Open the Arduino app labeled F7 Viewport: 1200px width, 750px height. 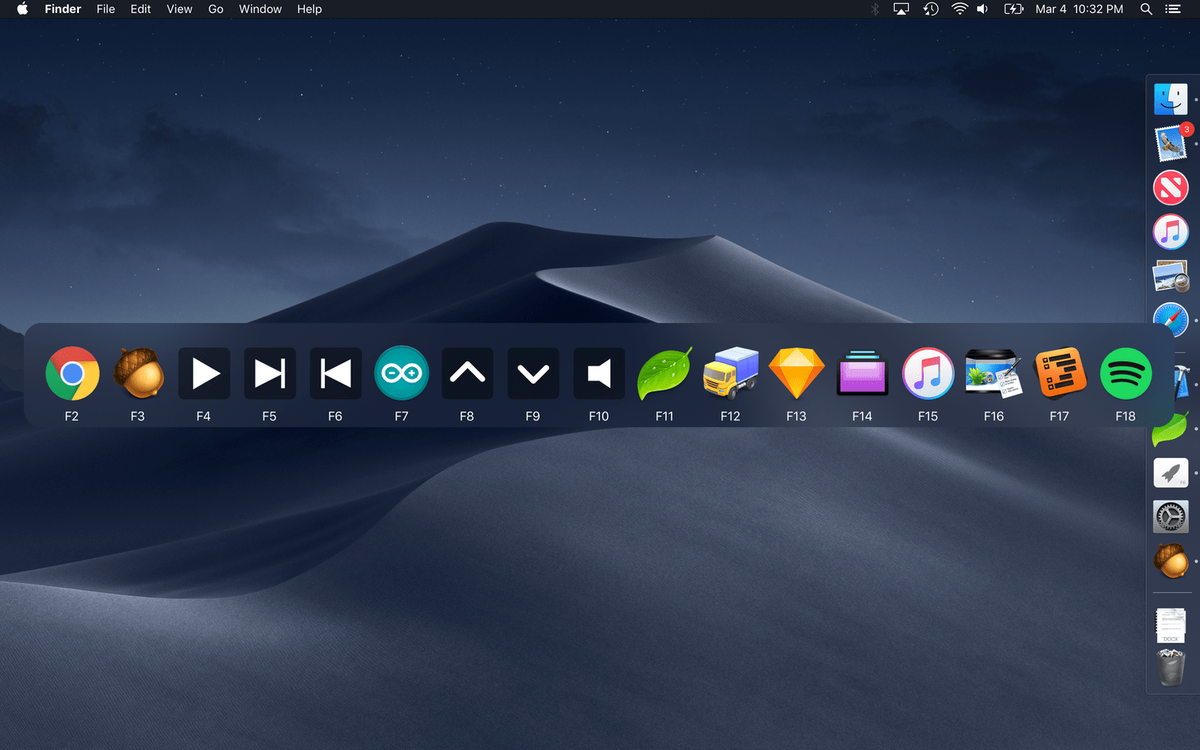tap(401, 373)
